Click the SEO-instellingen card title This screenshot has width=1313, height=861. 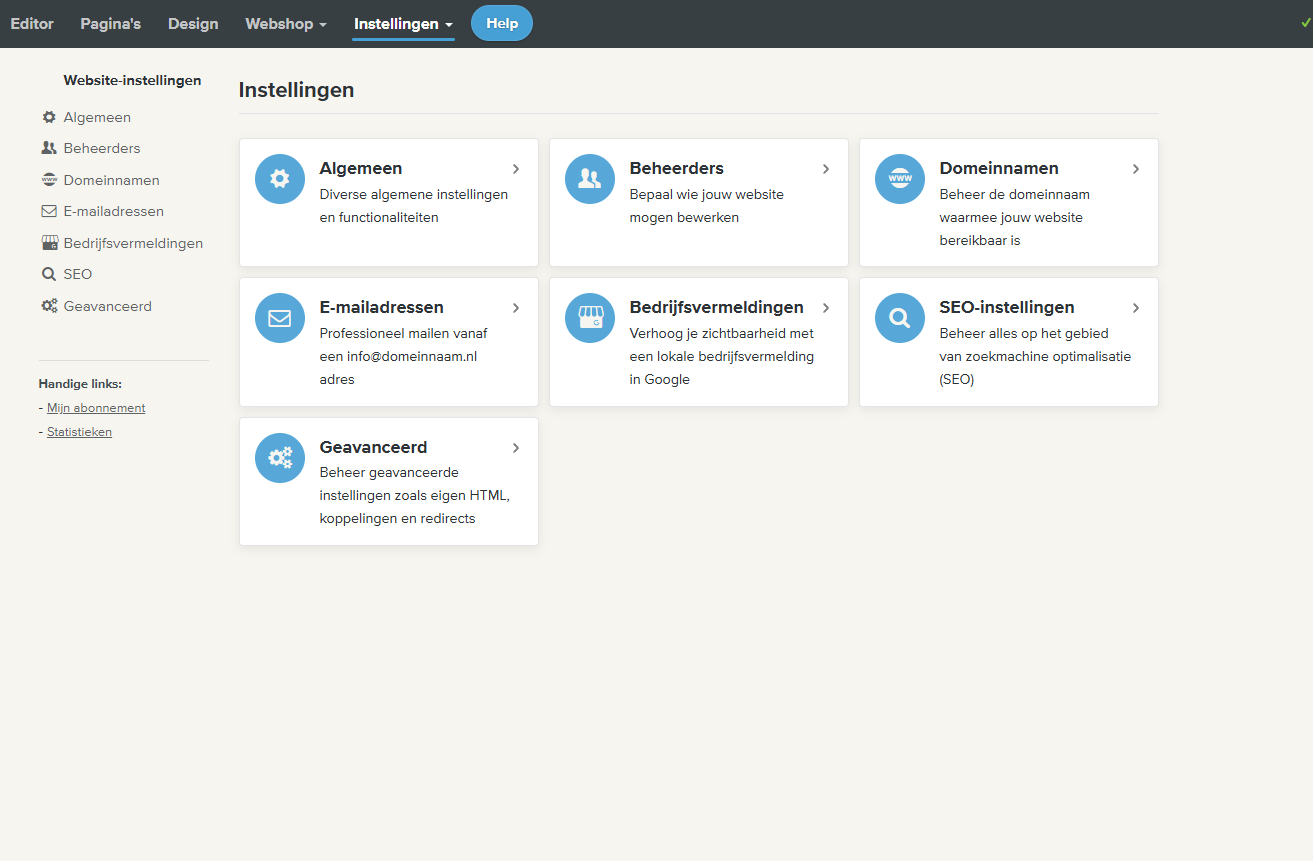[x=1007, y=307]
